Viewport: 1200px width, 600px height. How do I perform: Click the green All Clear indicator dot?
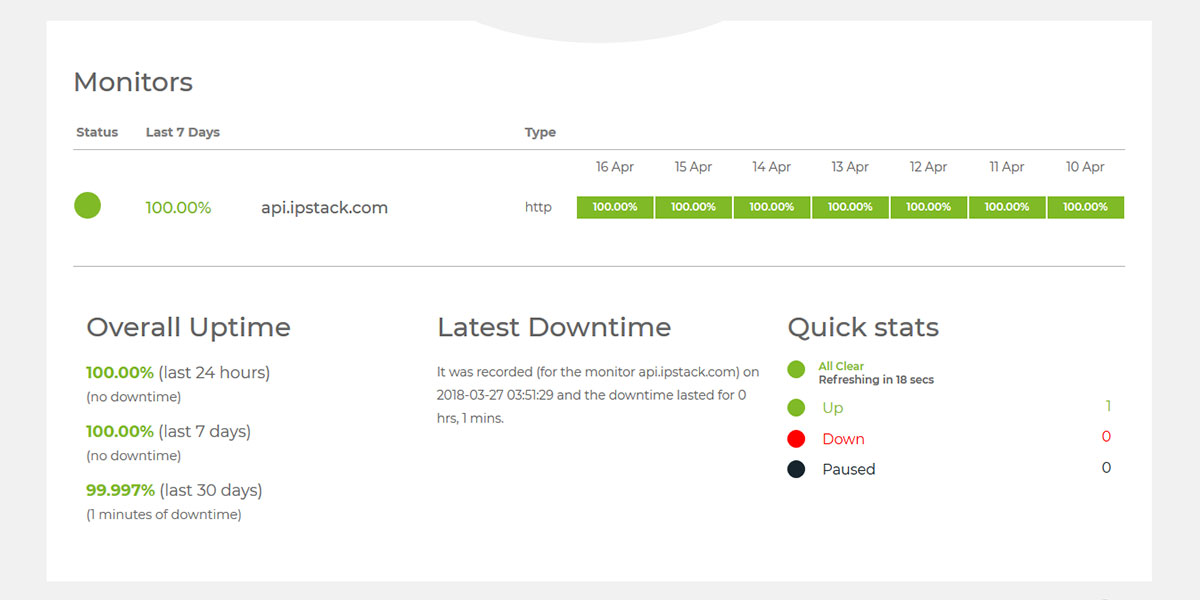tap(796, 370)
